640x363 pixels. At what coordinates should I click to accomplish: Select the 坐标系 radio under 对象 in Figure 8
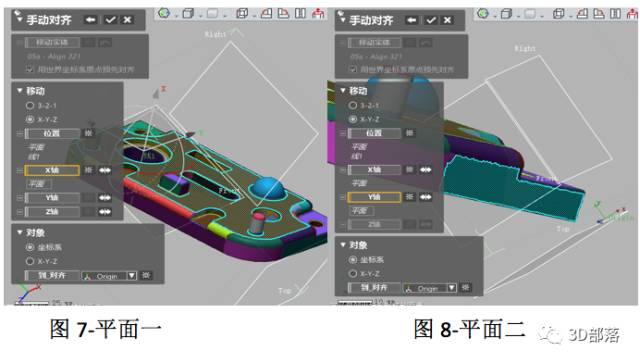[353, 260]
